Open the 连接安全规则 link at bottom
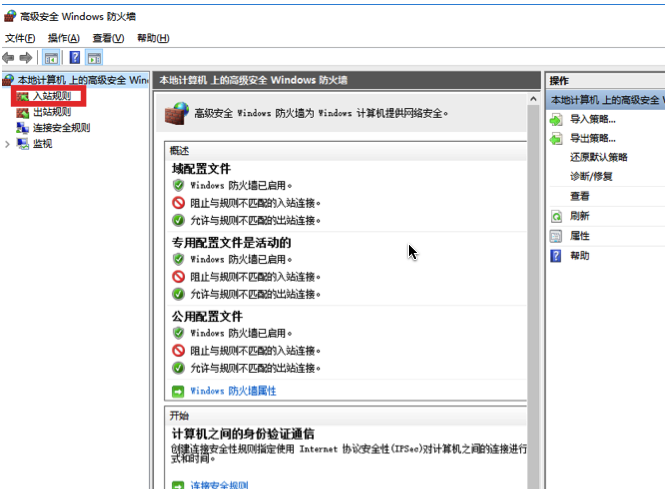 (219, 485)
